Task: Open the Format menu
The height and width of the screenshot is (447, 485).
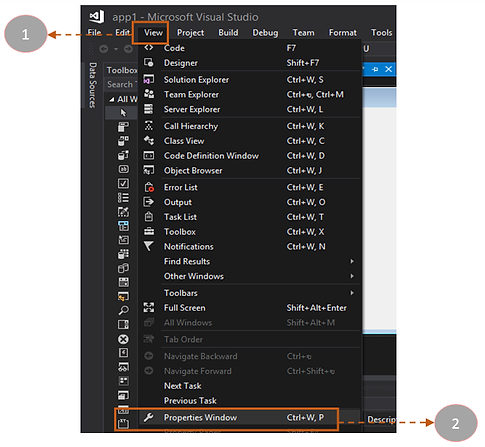Action: coord(343,33)
